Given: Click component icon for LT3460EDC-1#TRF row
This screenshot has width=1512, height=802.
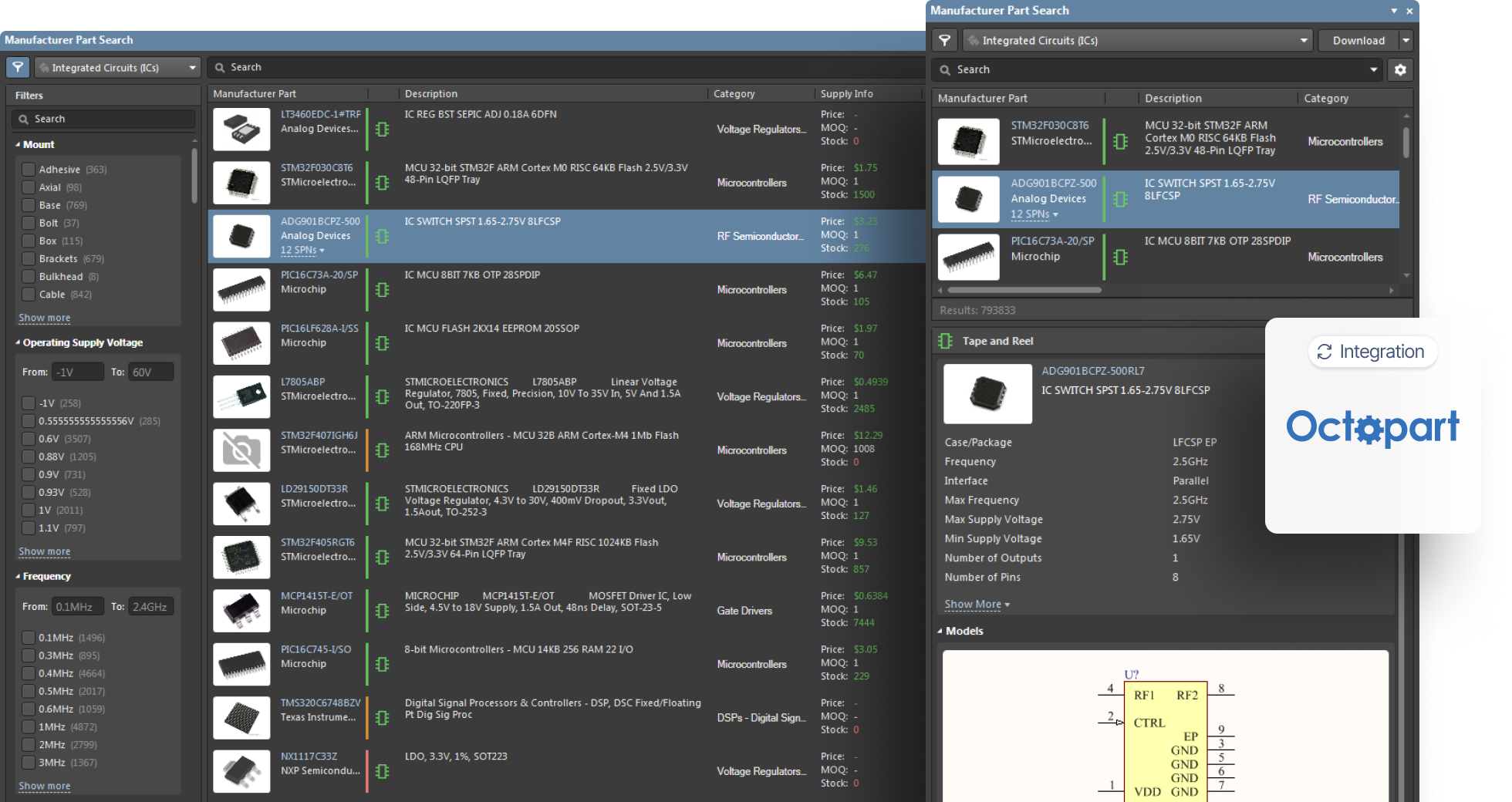Looking at the screenshot, I should [x=382, y=129].
